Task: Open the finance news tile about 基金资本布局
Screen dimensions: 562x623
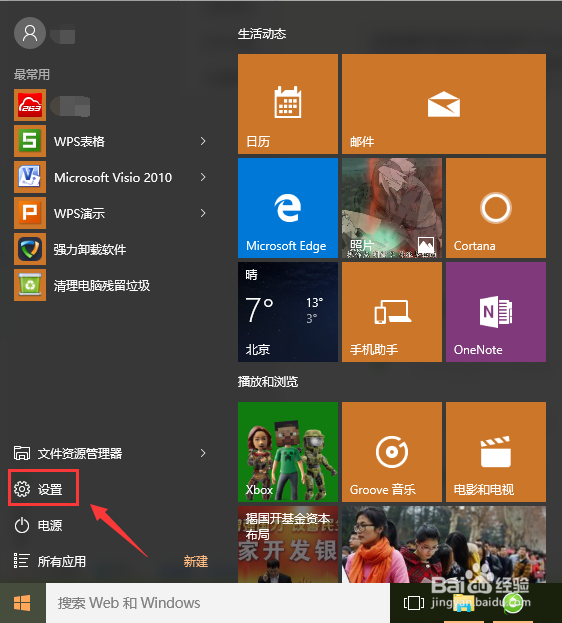Action: [x=288, y=544]
